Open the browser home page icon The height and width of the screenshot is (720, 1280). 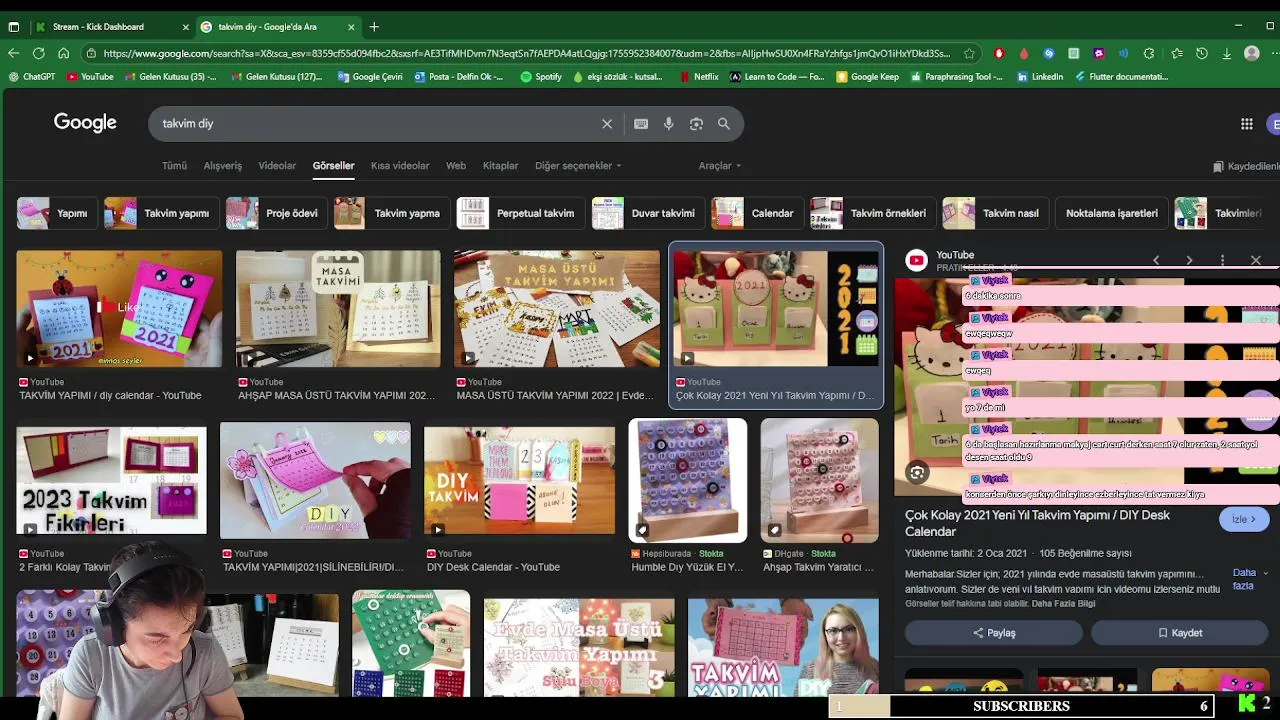(x=63, y=53)
